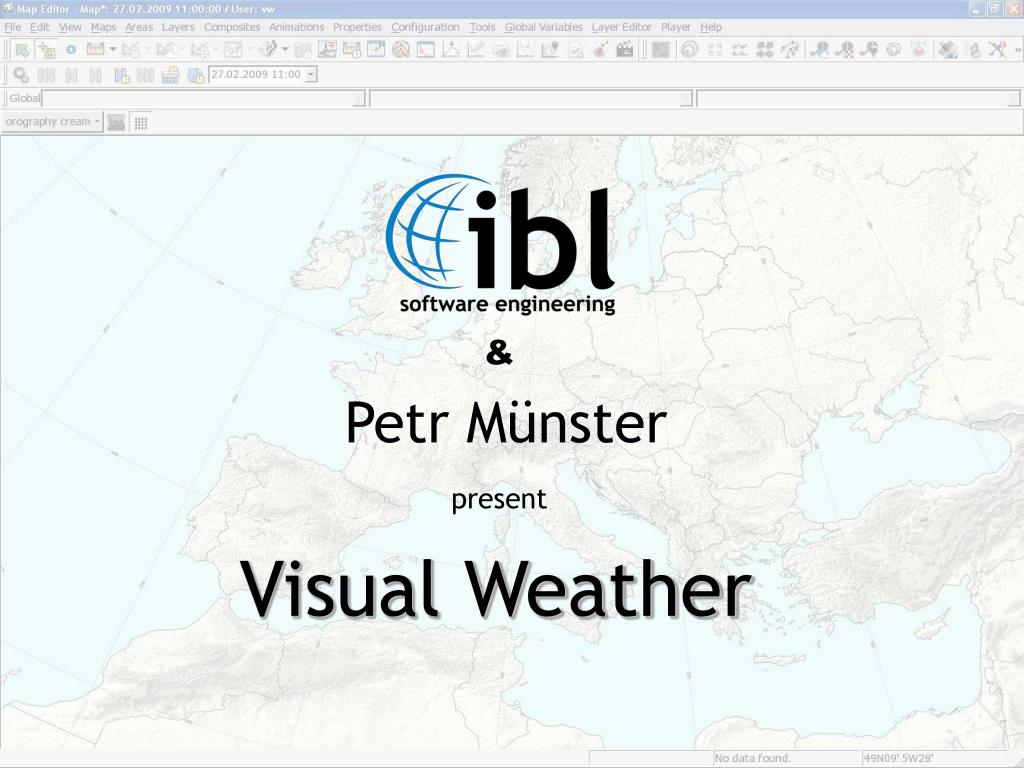Viewport: 1024px width, 768px height.
Task: Click the middle empty combo field
Action: 525,99
